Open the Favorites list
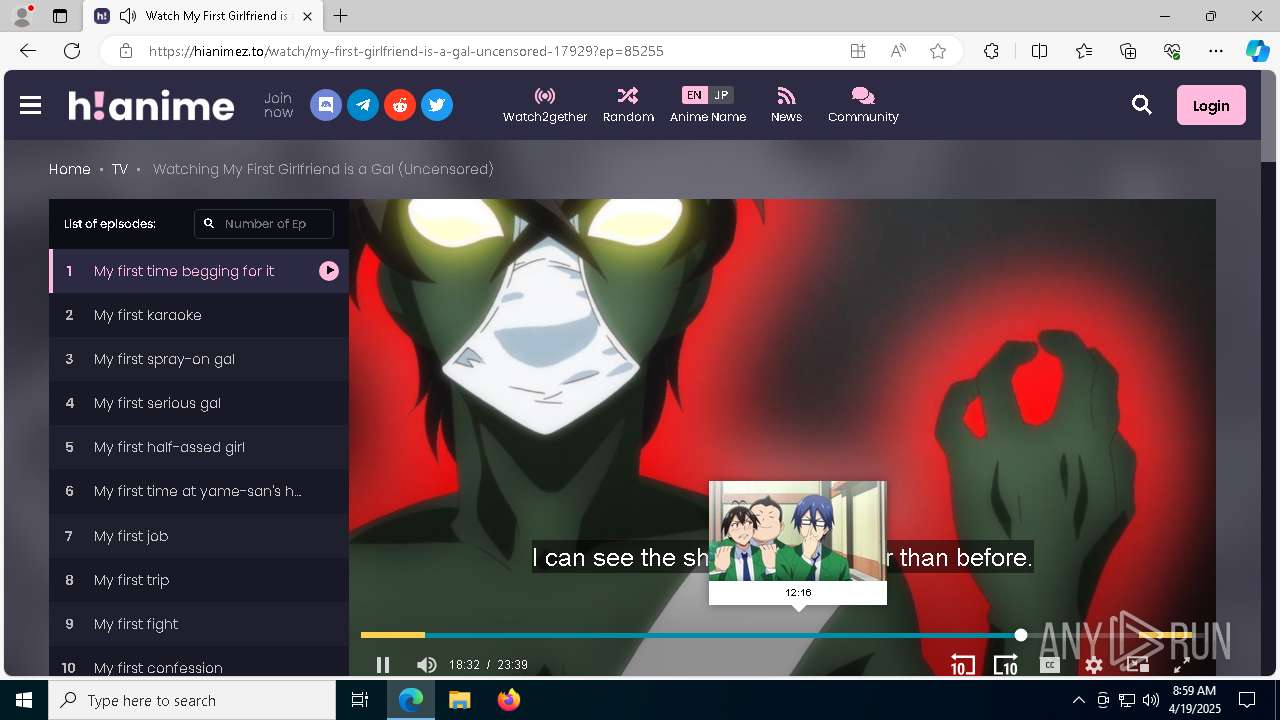Image resolution: width=1280 pixels, height=720 pixels. coord(1084,51)
